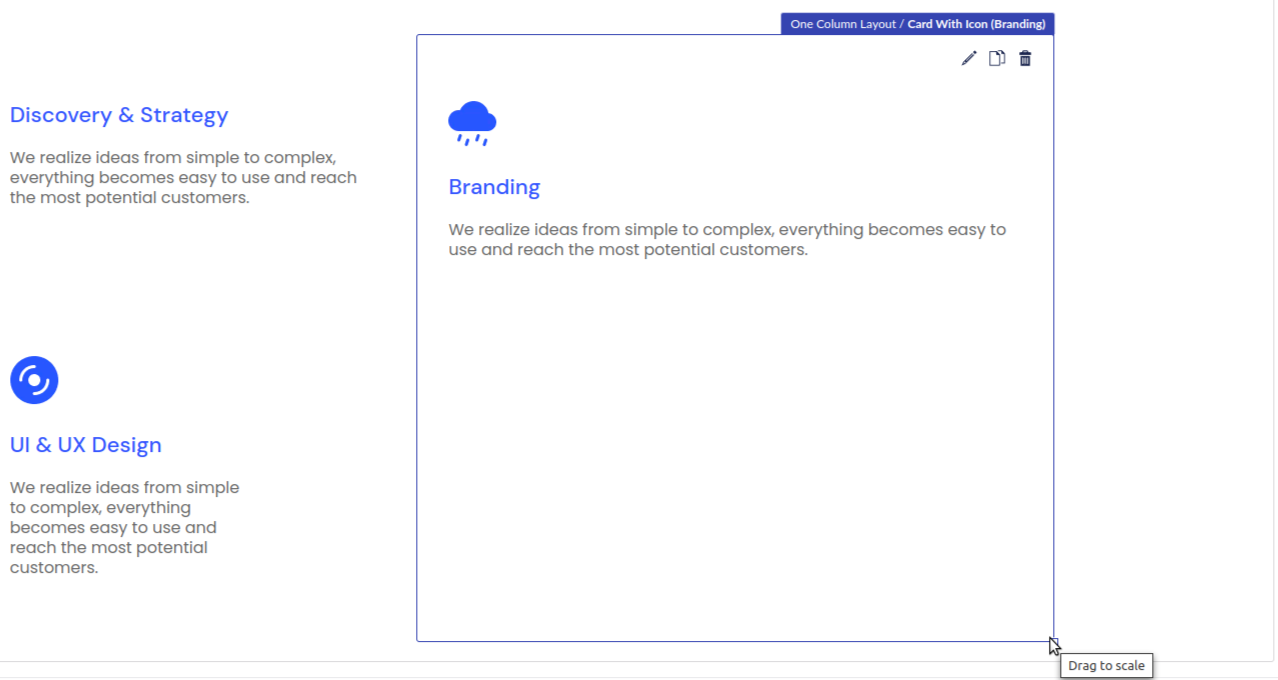Click the duplicate card icon
The image size is (1278, 680).
point(996,59)
